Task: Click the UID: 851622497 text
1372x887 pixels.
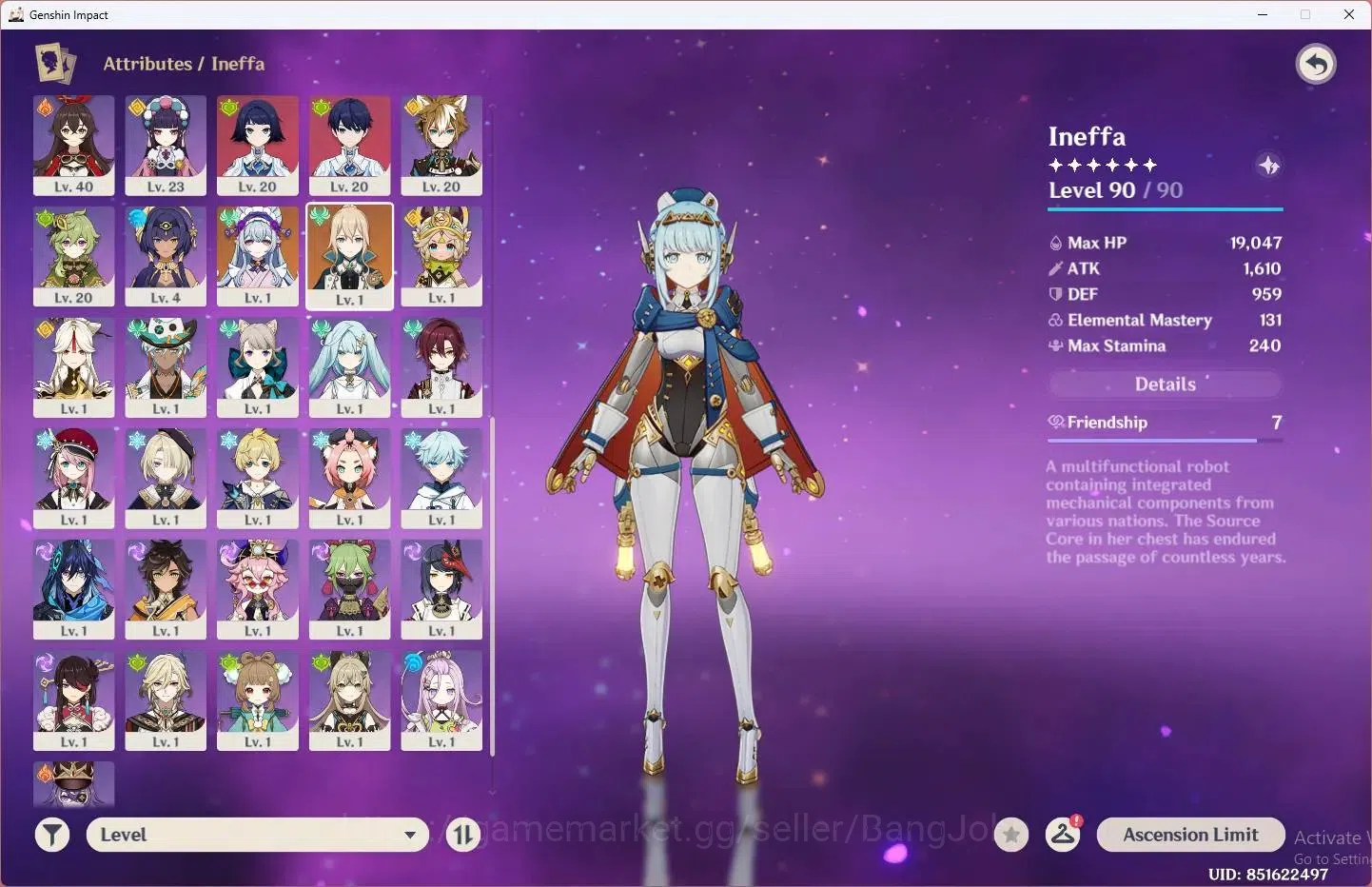Action: (1267, 874)
